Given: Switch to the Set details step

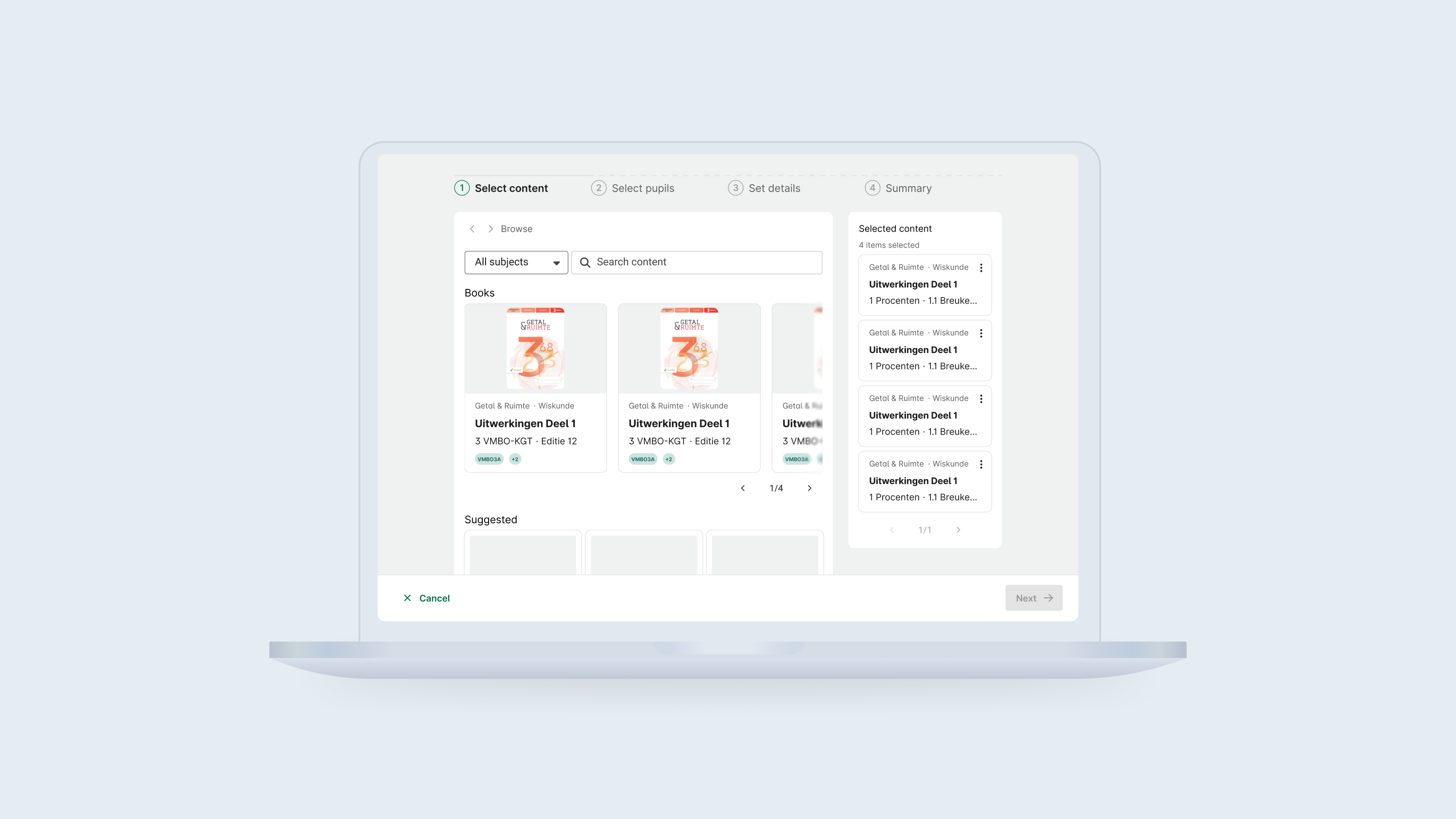Looking at the screenshot, I should [x=774, y=188].
